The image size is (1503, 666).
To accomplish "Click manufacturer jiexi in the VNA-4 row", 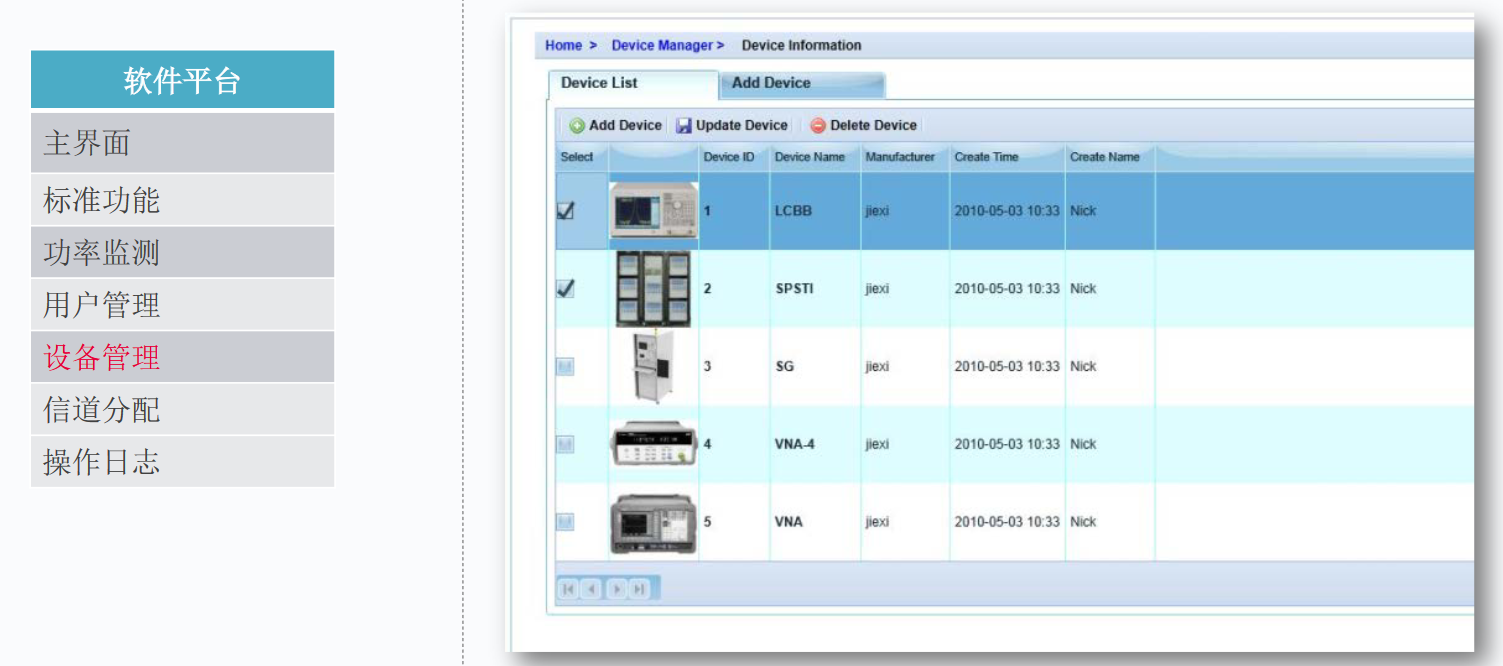I will pyautogui.click(x=877, y=444).
